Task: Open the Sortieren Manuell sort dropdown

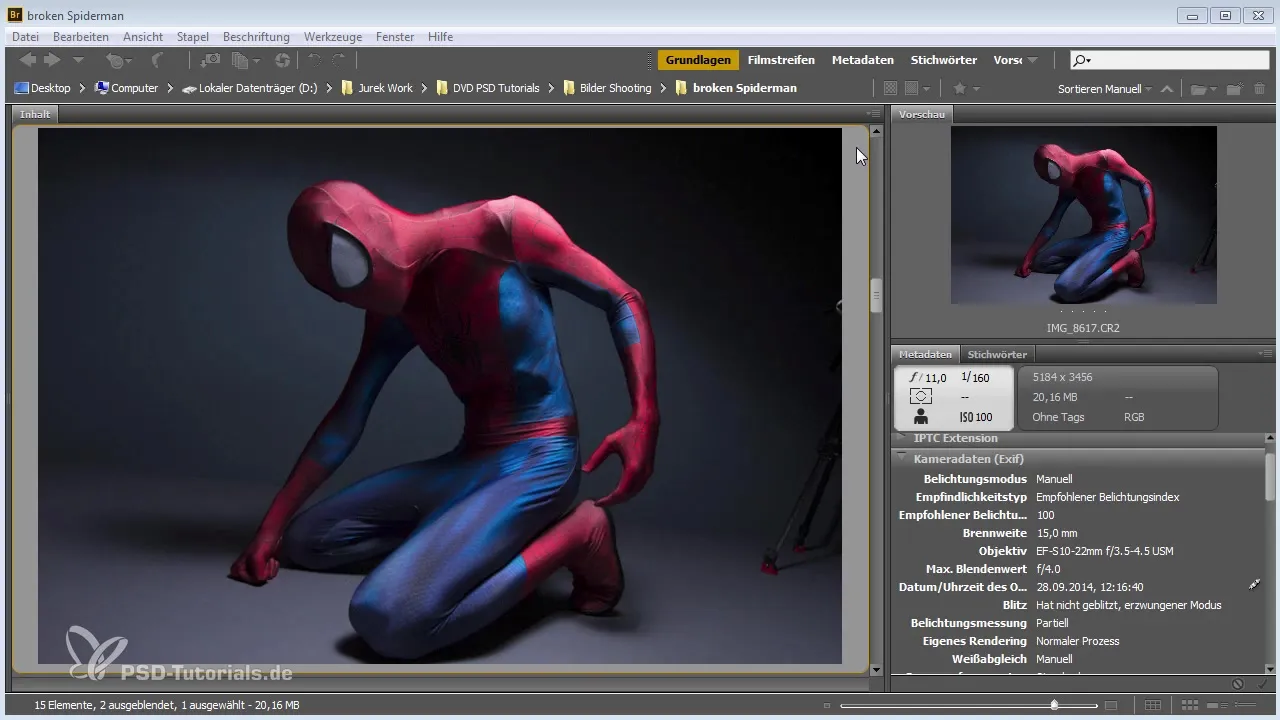Action: (1105, 89)
